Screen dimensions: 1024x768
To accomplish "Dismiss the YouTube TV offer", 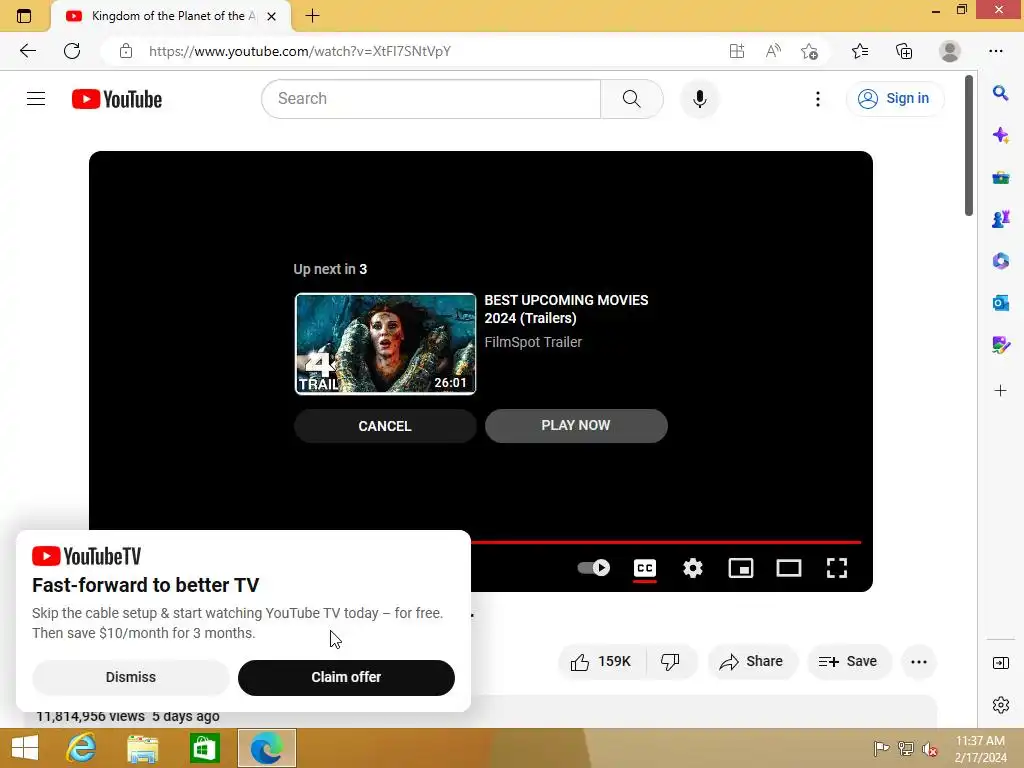I will coord(131,677).
